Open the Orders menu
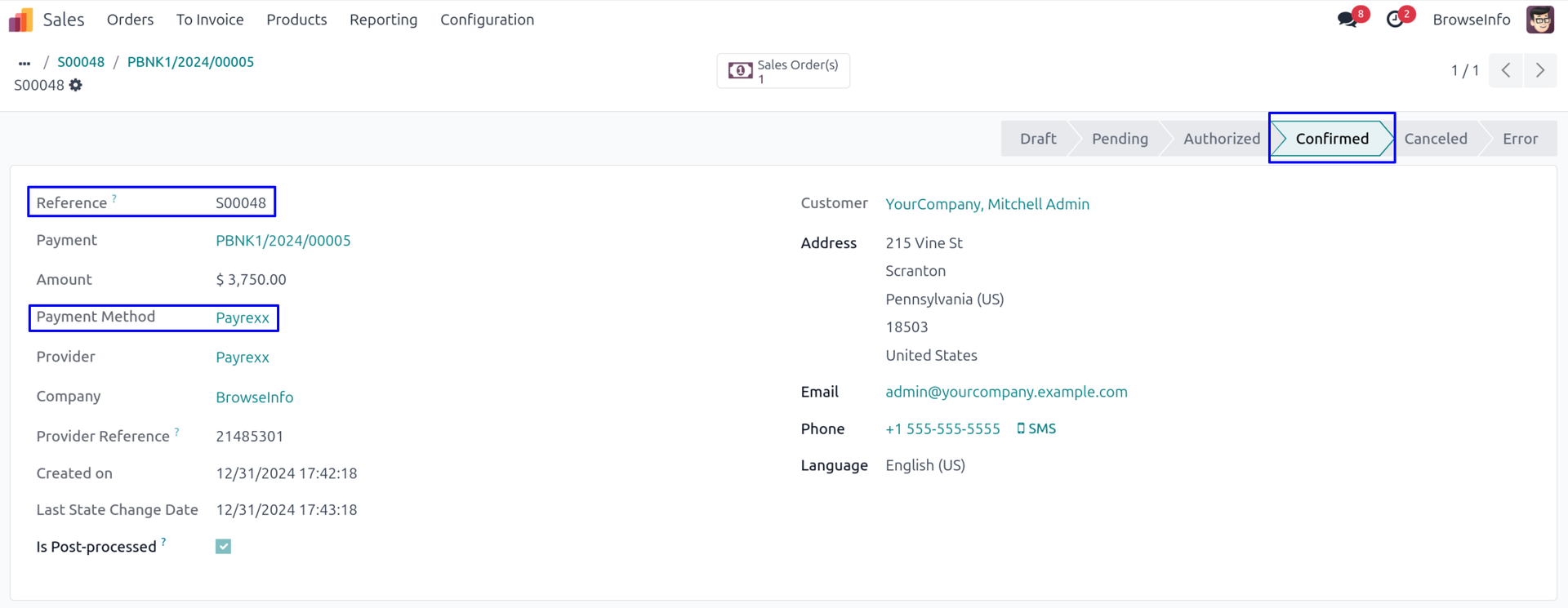Viewport: 1568px width, 608px height. point(130,20)
